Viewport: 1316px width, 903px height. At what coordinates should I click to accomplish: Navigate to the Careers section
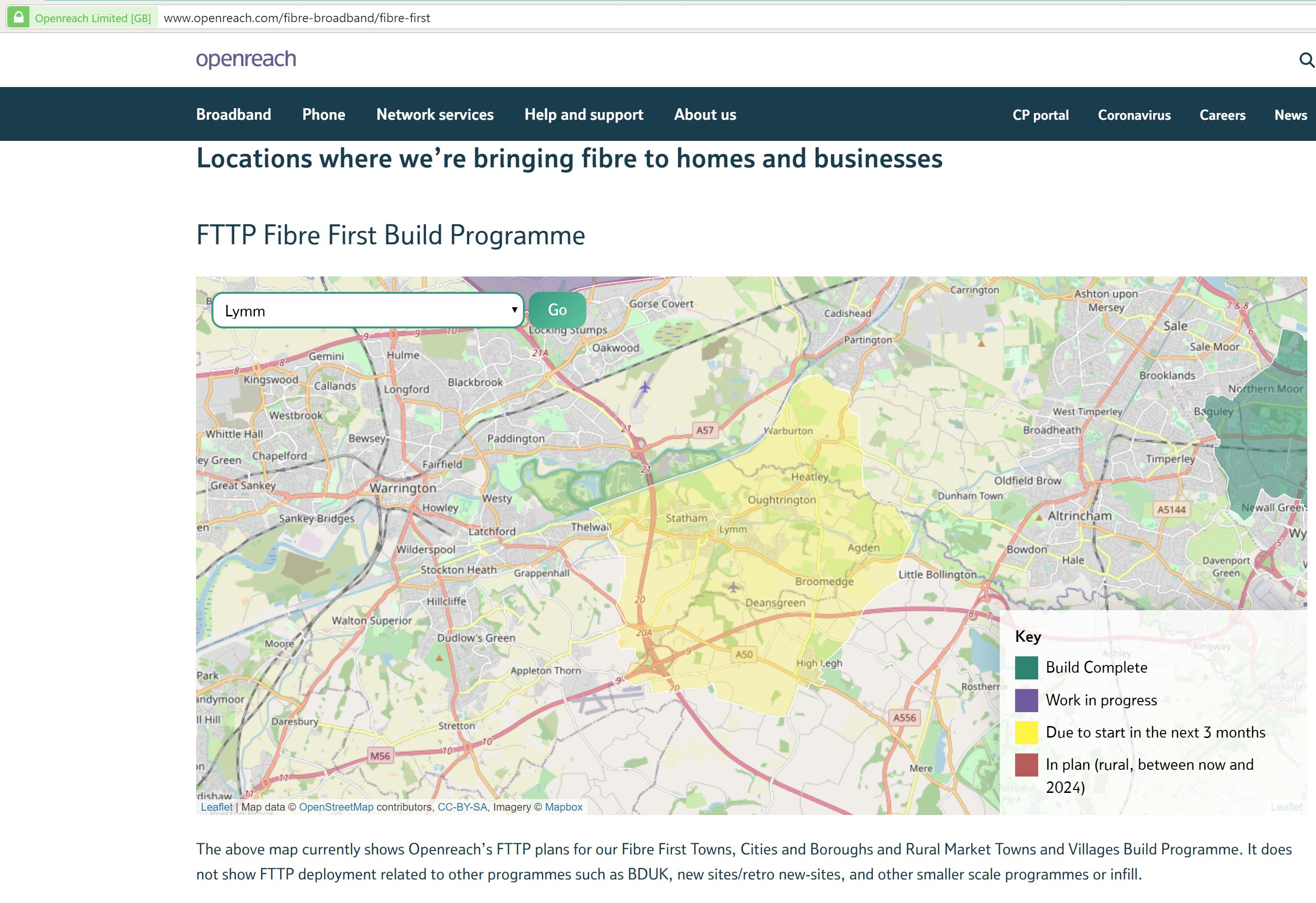click(1222, 115)
